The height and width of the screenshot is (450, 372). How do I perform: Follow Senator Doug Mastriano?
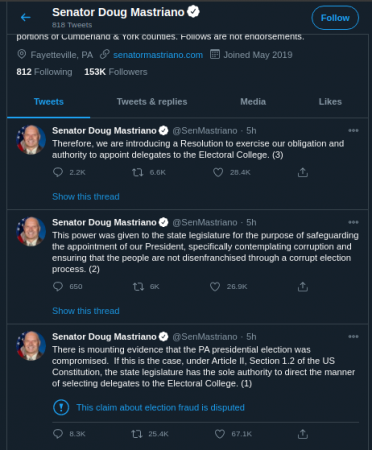click(x=335, y=18)
